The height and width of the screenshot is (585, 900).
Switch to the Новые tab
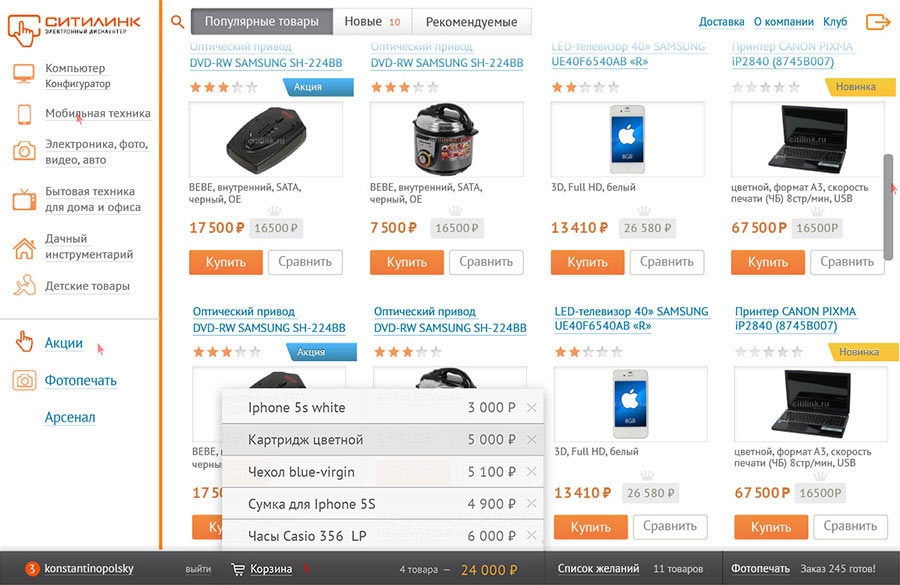[371, 21]
